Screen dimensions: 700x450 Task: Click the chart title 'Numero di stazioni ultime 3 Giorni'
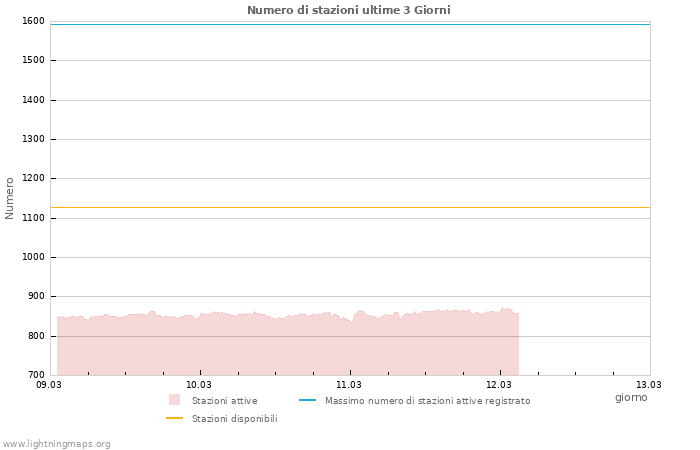click(348, 10)
